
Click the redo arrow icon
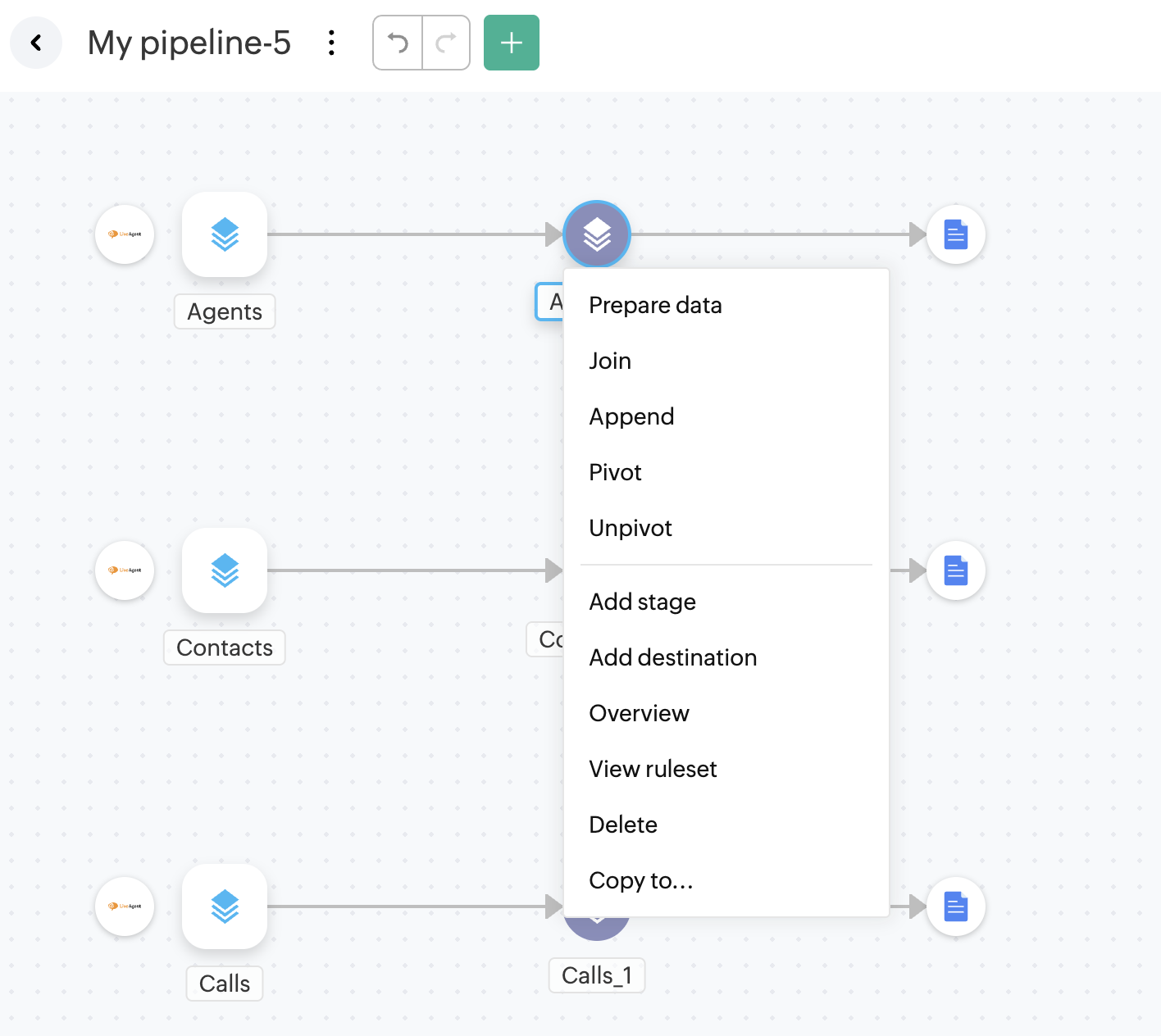click(x=446, y=43)
